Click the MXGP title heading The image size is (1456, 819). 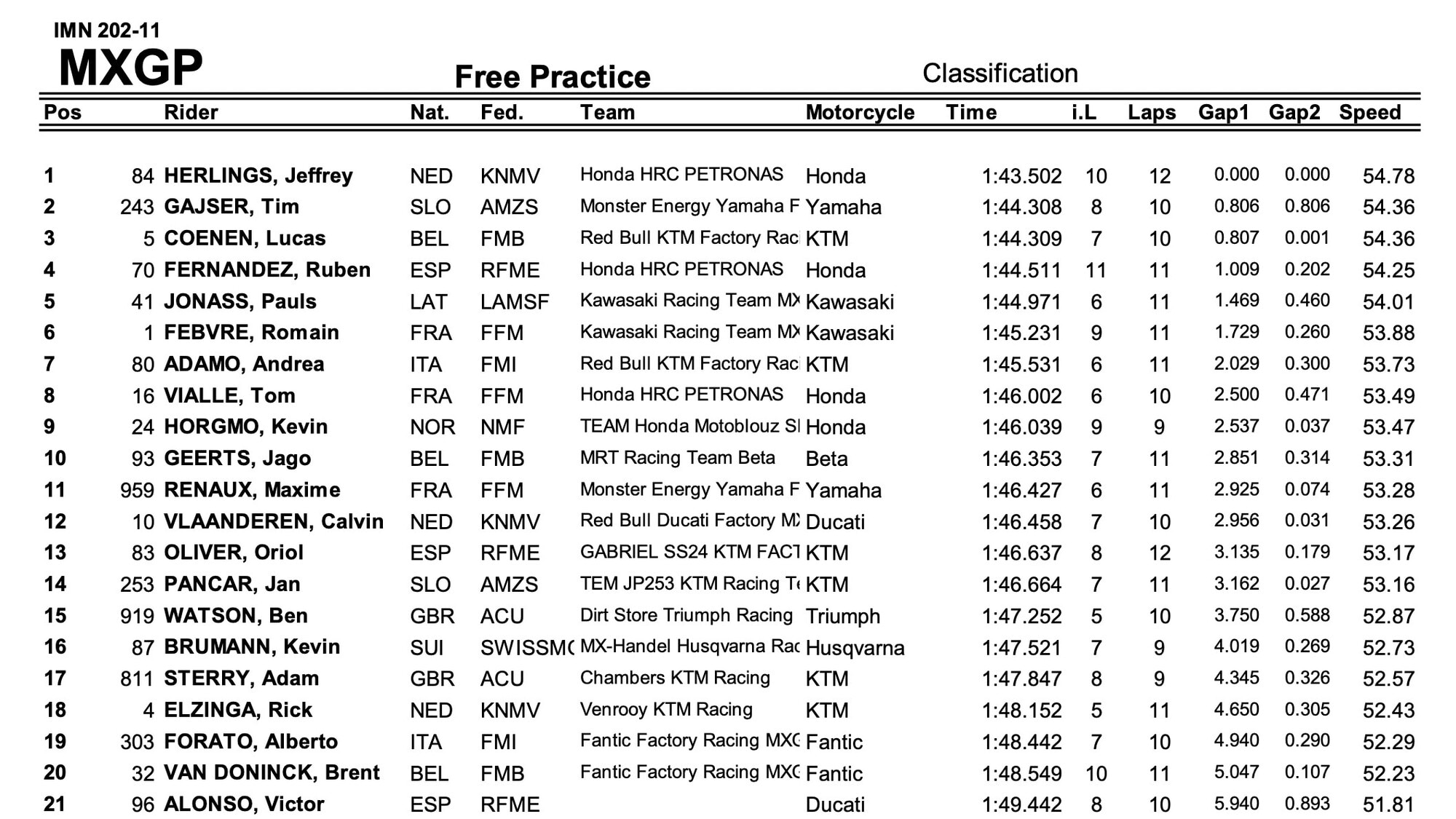tap(130, 68)
